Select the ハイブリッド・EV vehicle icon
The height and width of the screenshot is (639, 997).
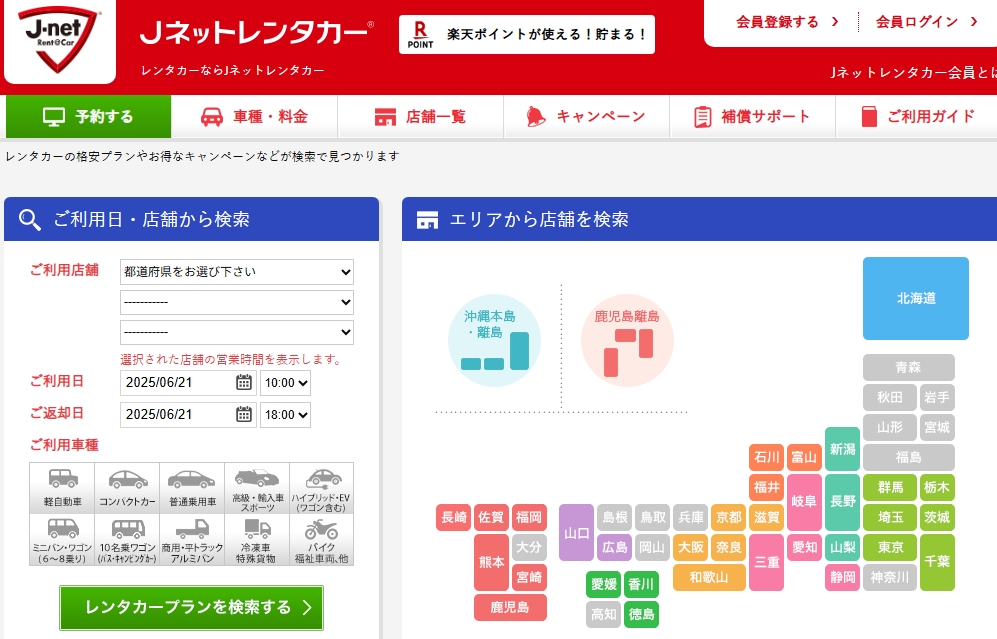point(322,488)
